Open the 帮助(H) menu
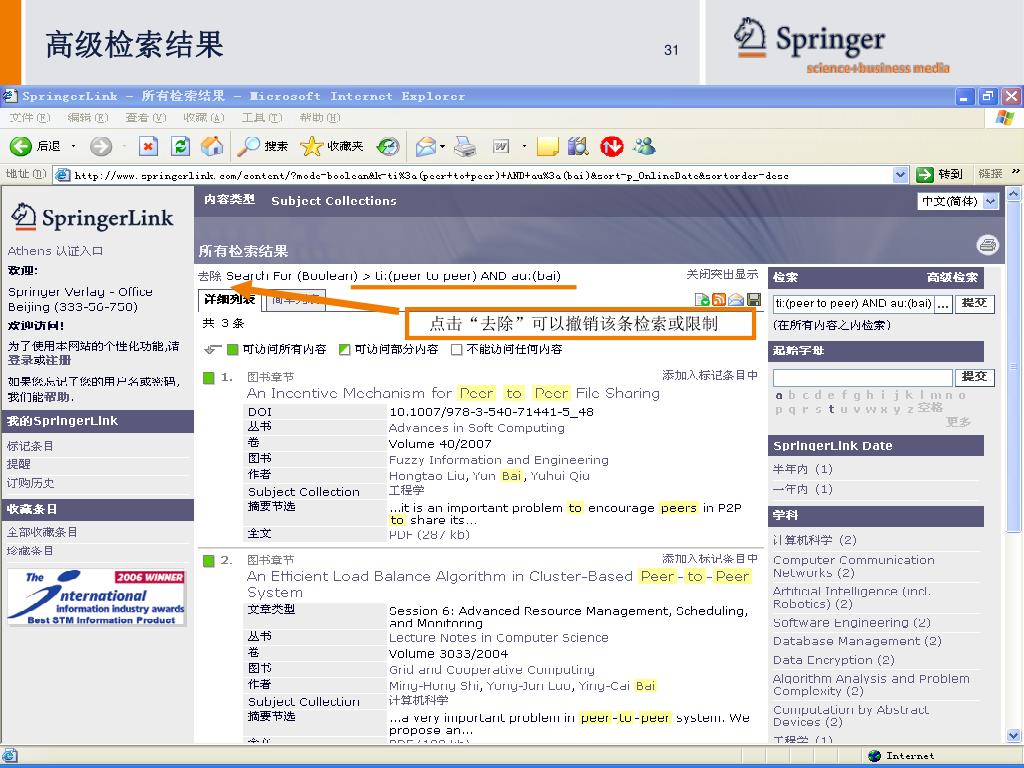Screen dimensions: 1024x768 coord(320,118)
